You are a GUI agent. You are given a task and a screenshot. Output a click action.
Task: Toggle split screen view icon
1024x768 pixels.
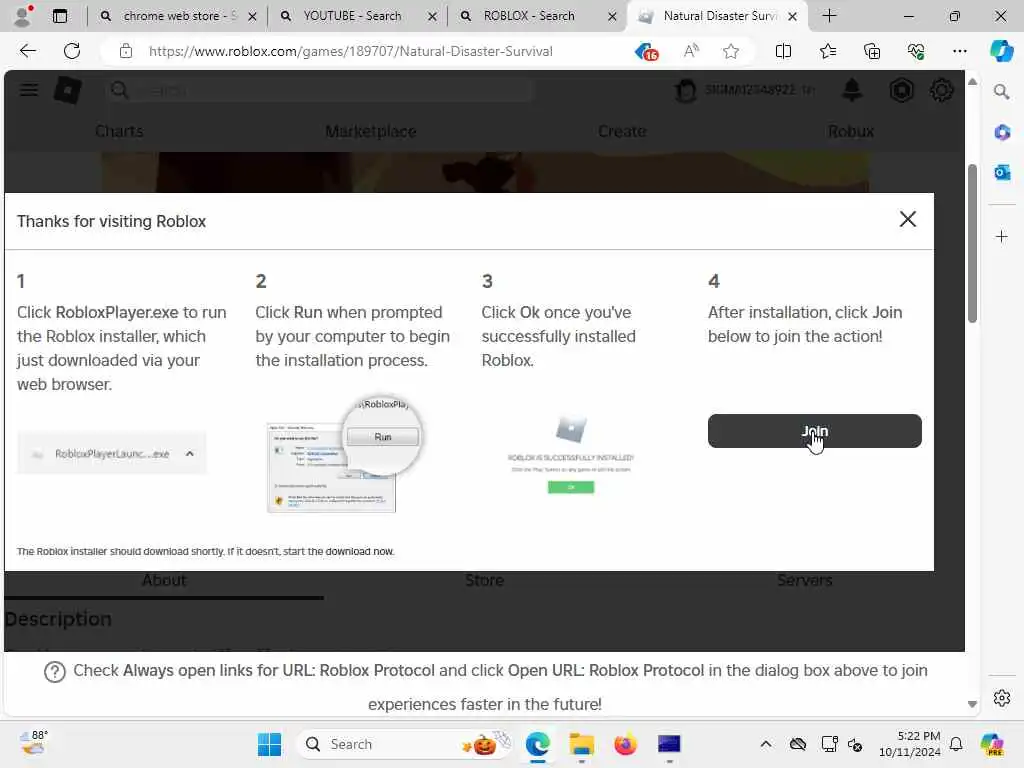[783, 51]
